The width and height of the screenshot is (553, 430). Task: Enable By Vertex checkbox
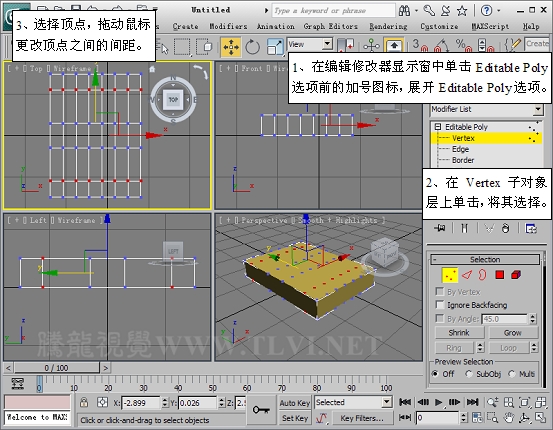point(440,291)
